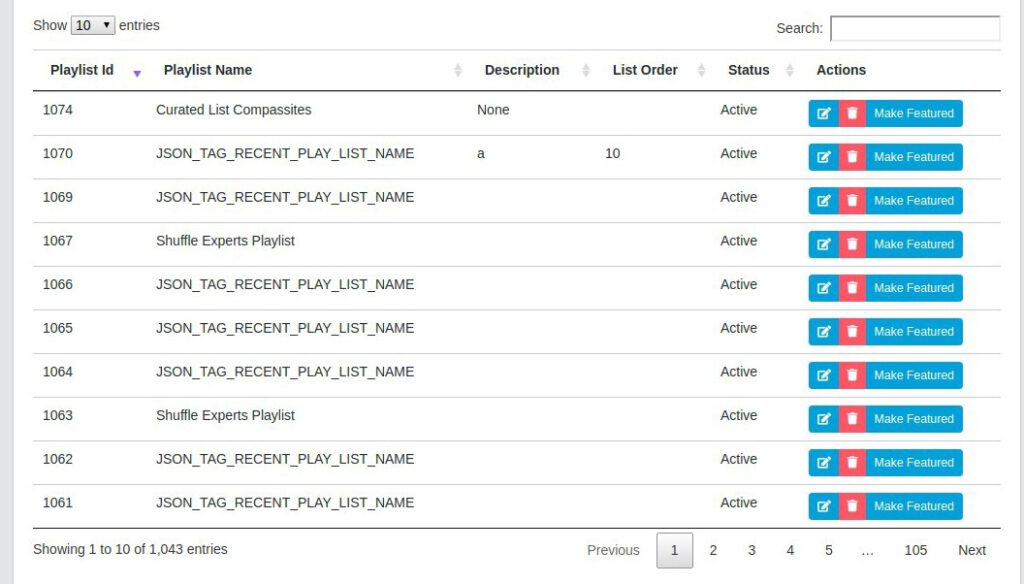Click List Order value 10
Image resolution: width=1024 pixels, height=584 pixels.
coord(613,154)
